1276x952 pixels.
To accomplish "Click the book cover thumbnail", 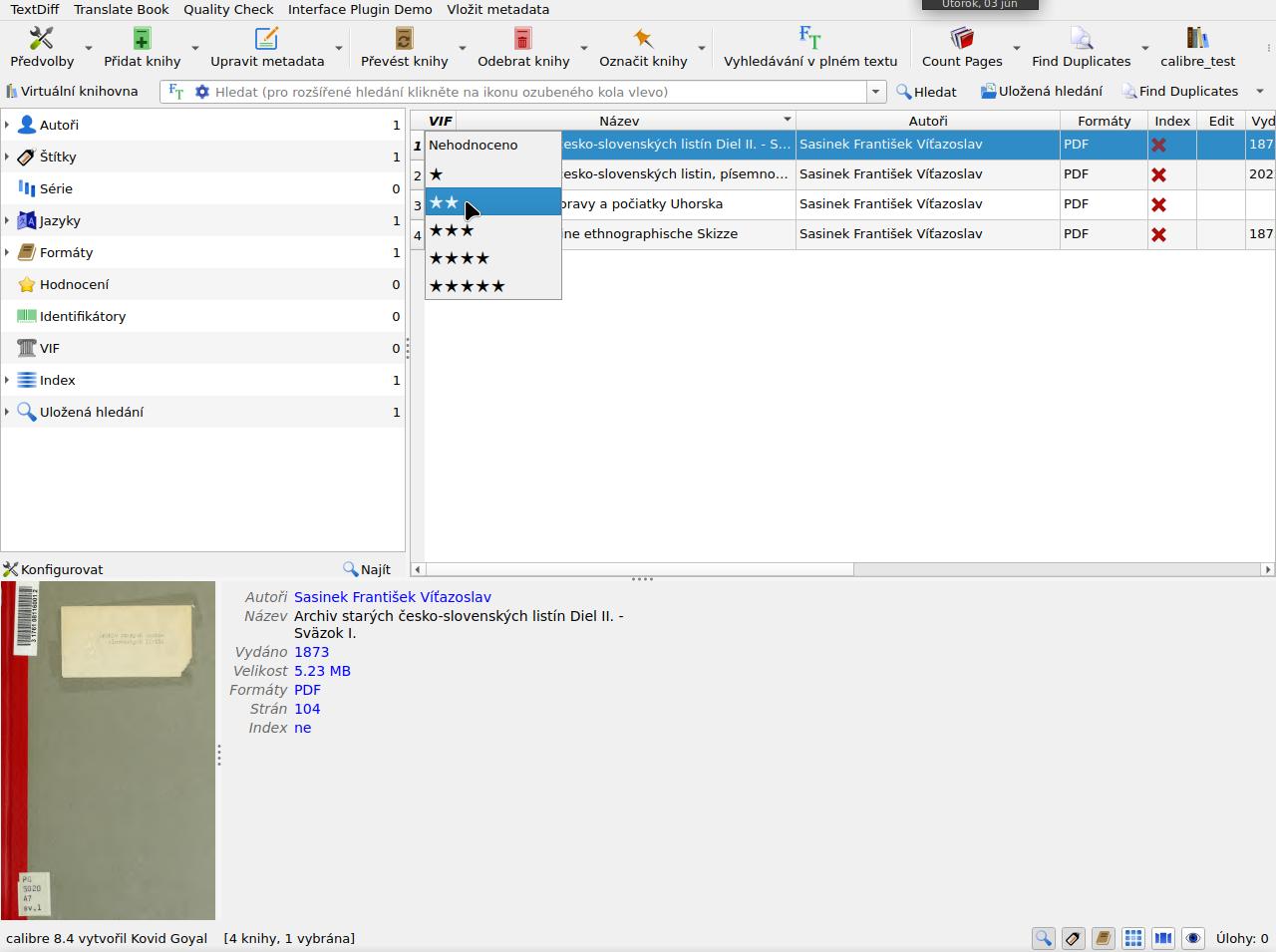I will 108,751.
